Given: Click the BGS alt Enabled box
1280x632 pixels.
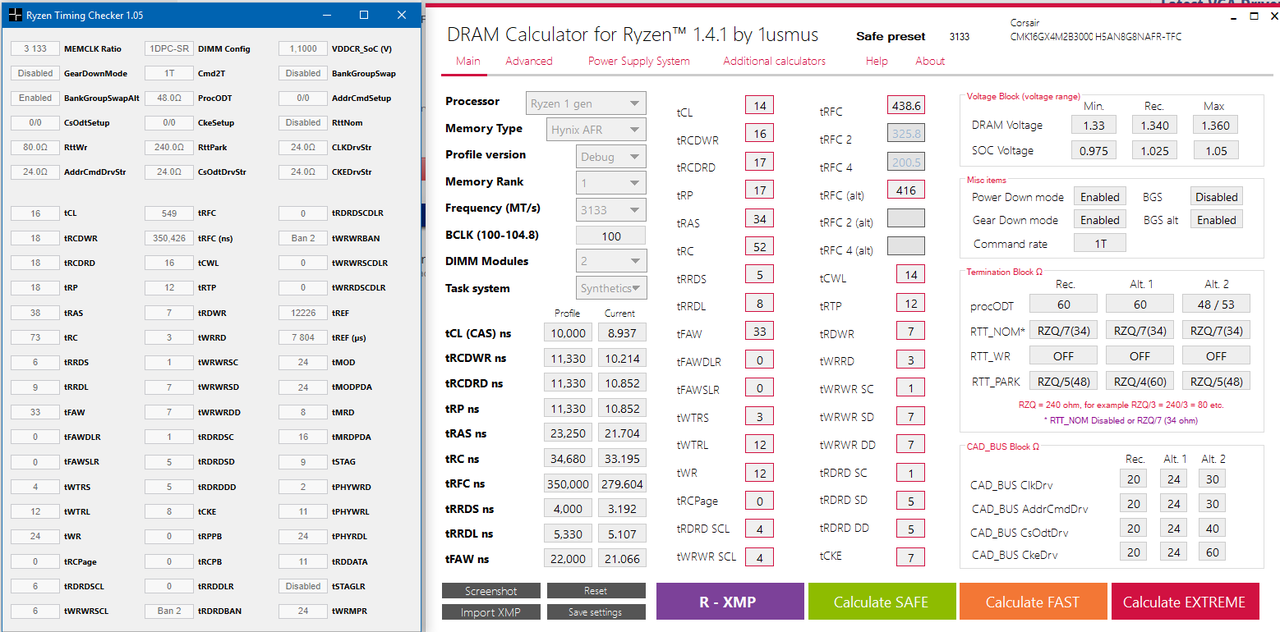Looking at the screenshot, I should pyautogui.click(x=1216, y=220).
